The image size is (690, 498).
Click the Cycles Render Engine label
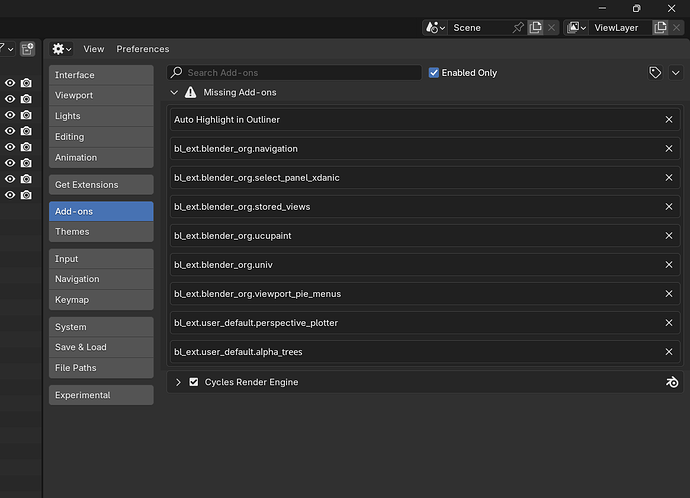tap(251, 382)
